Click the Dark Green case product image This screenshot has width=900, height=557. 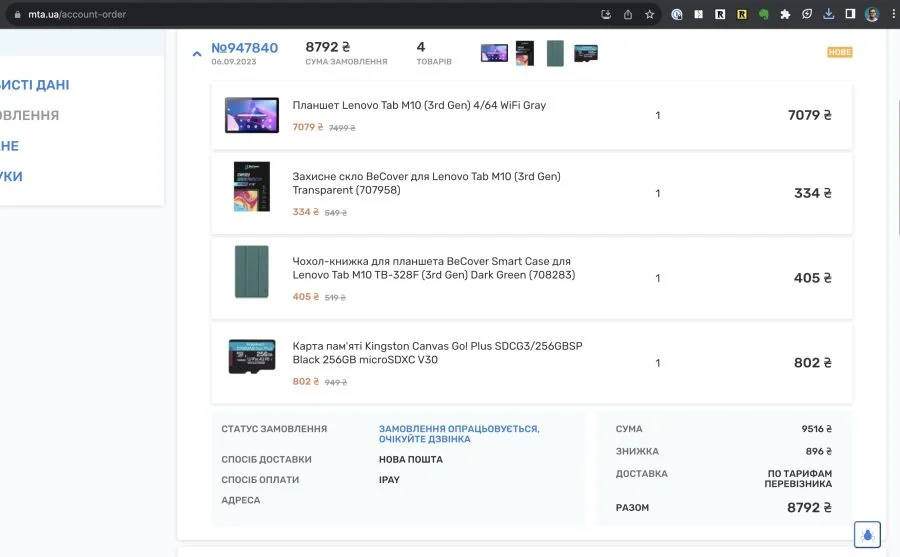251,272
